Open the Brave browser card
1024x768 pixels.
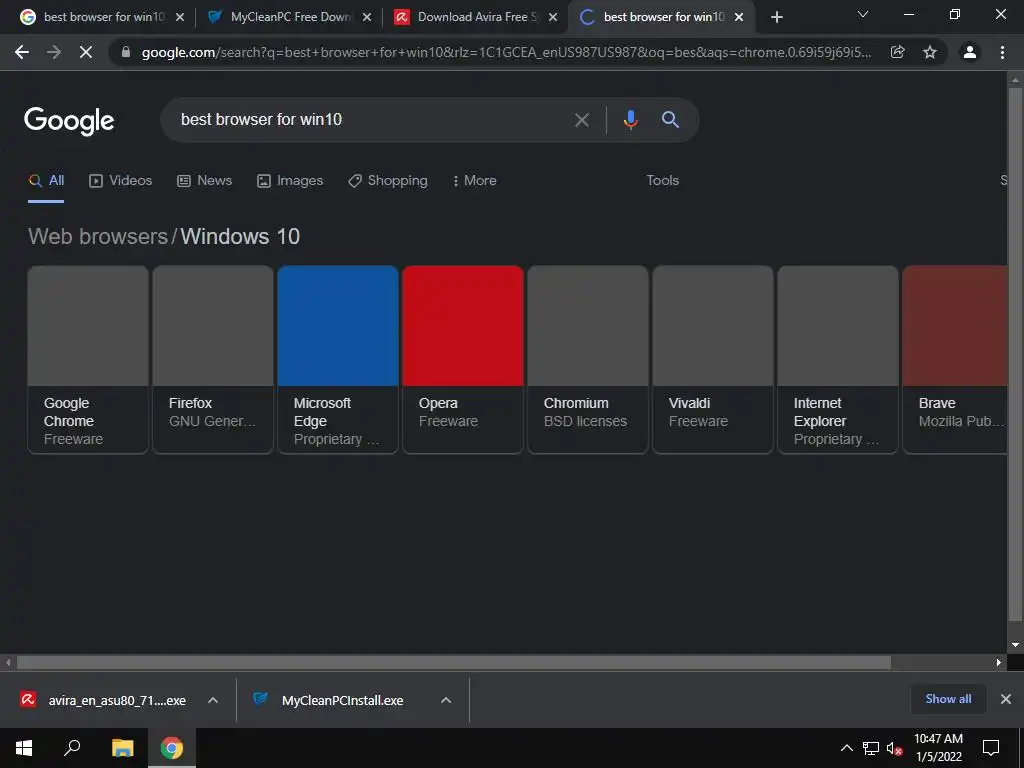pos(955,359)
